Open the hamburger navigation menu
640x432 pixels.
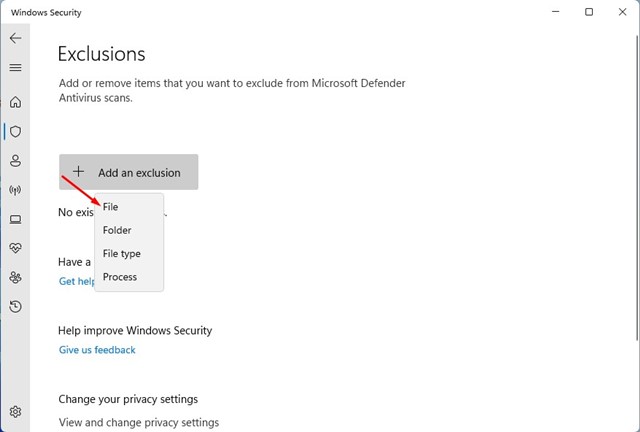pyautogui.click(x=16, y=67)
